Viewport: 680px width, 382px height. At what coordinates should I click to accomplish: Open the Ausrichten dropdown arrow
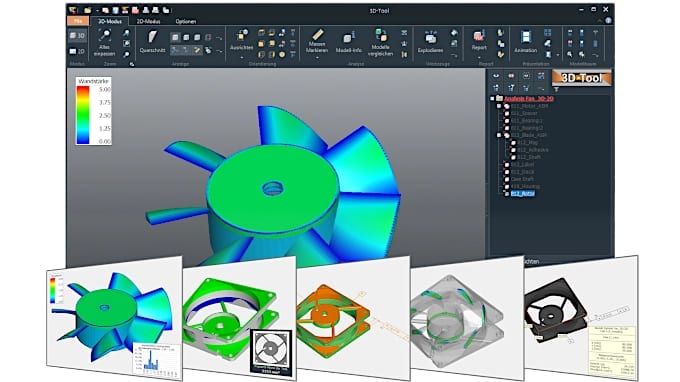point(242,57)
